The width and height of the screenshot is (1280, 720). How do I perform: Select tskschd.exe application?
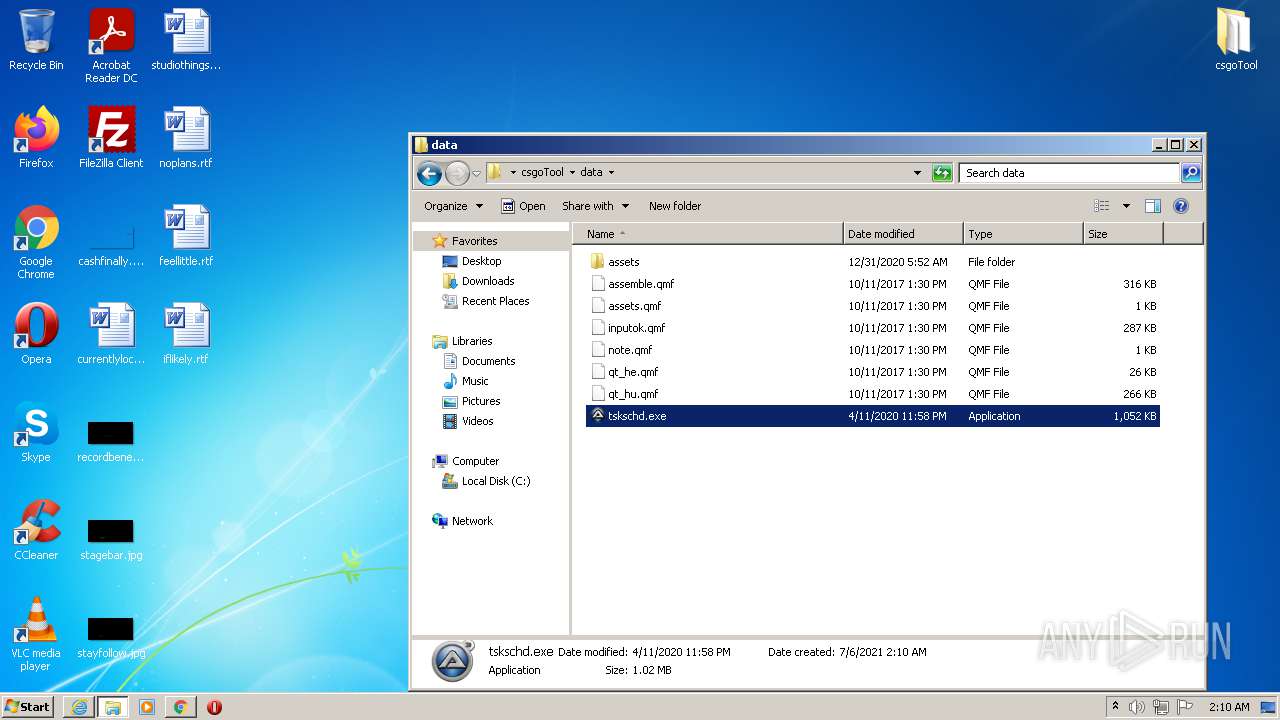[873, 416]
